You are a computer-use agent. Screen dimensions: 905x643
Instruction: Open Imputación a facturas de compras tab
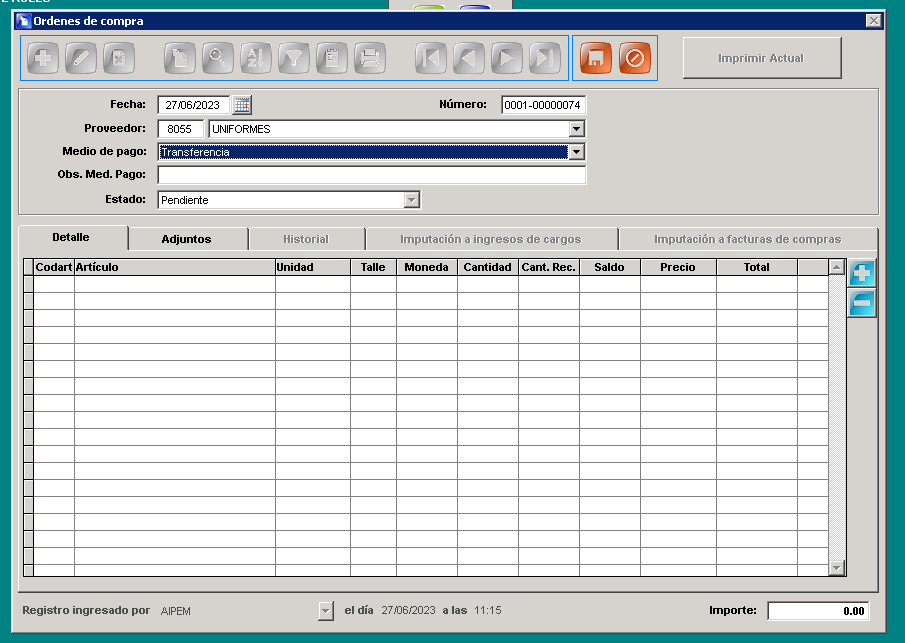tap(747, 239)
